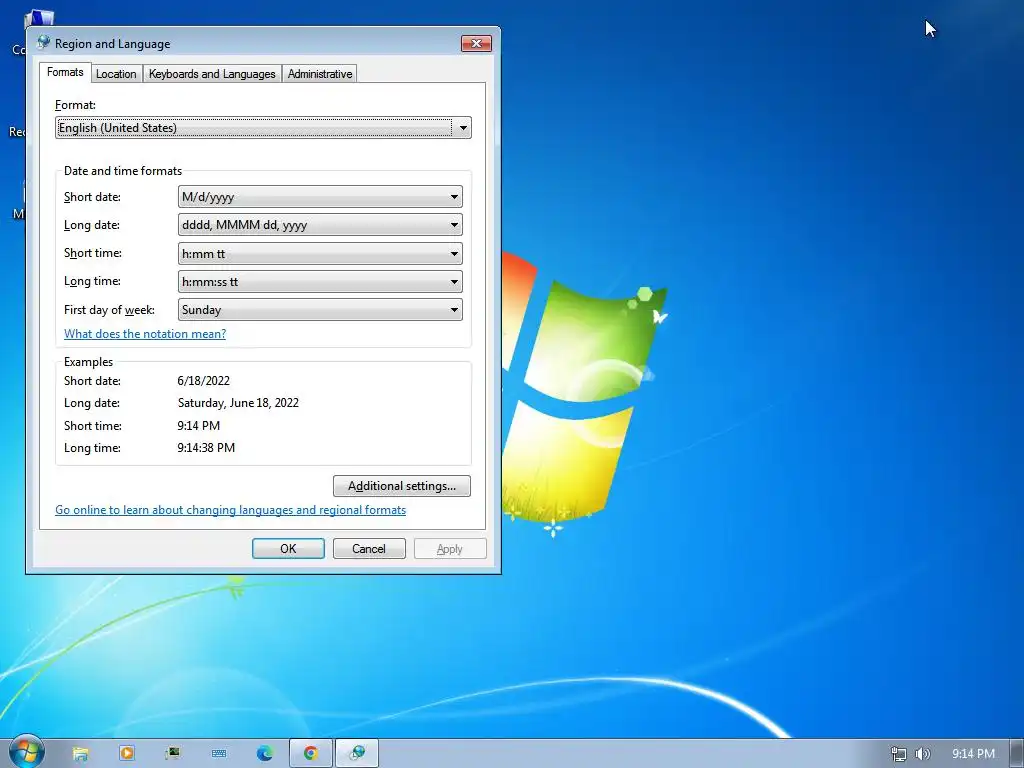Image resolution: width=1024 pixels, height=768 pixels.
Task: Click the 'Saturday, June 18, 2022' example text
Action: coord(238,403)
